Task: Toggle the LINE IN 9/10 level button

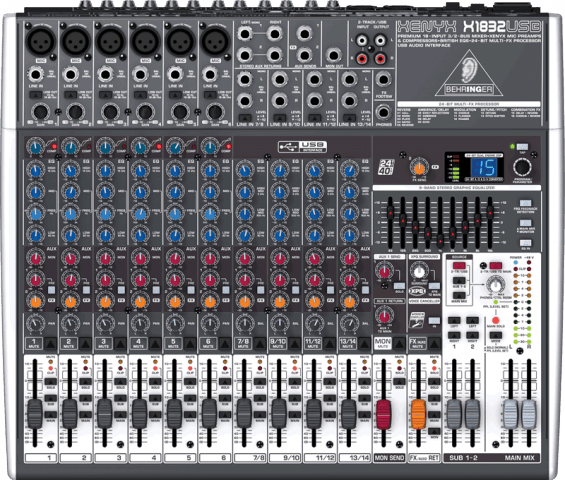Action: pyautogui.click(x=280, y=118)
